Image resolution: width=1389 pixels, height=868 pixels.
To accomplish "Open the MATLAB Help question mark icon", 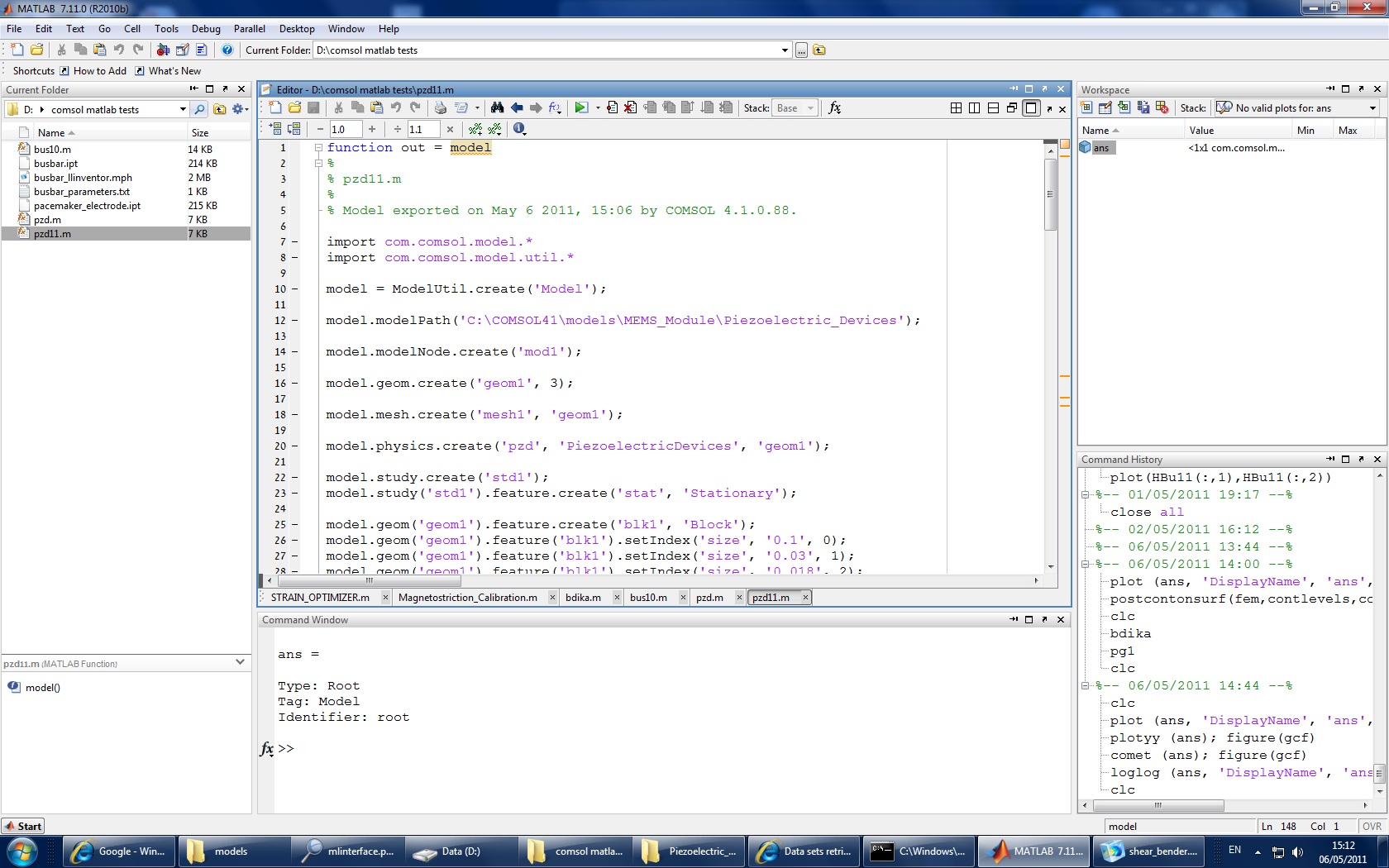I will point(227,50).
